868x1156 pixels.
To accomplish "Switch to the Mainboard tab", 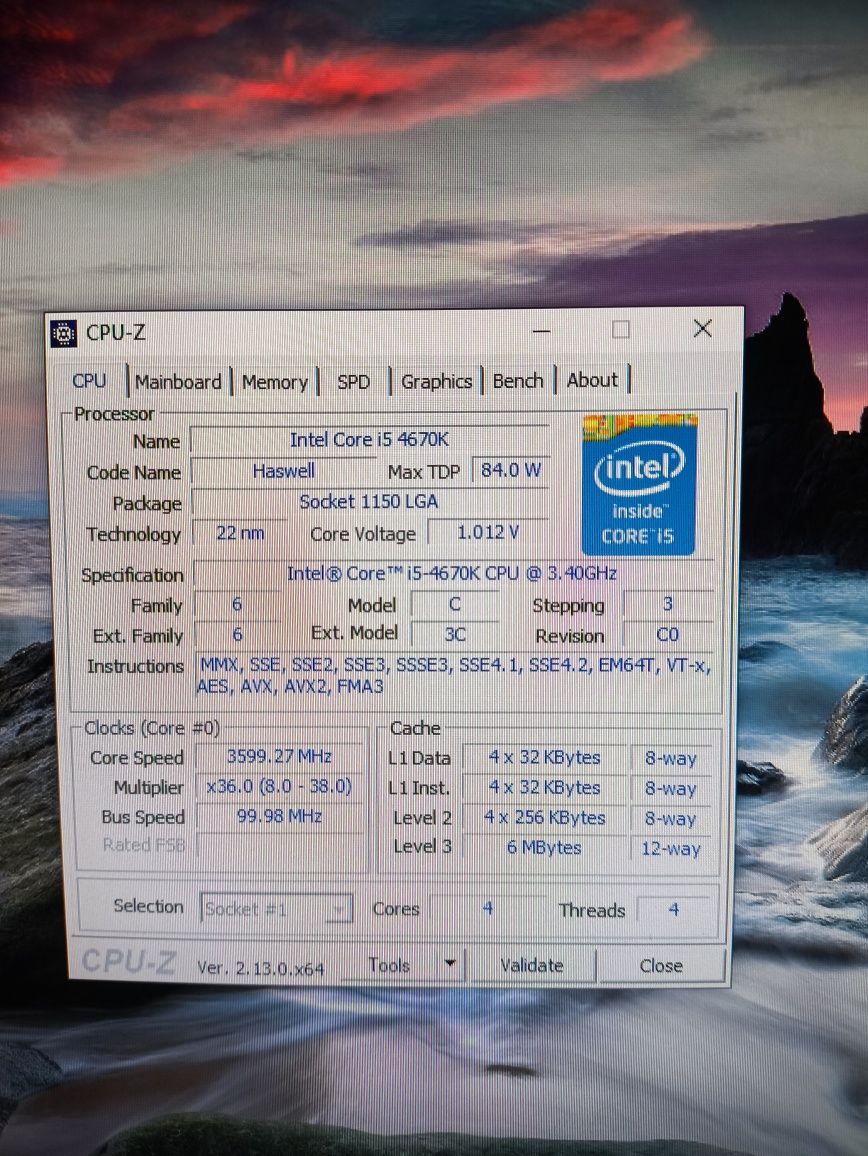I will click(178, 382).
